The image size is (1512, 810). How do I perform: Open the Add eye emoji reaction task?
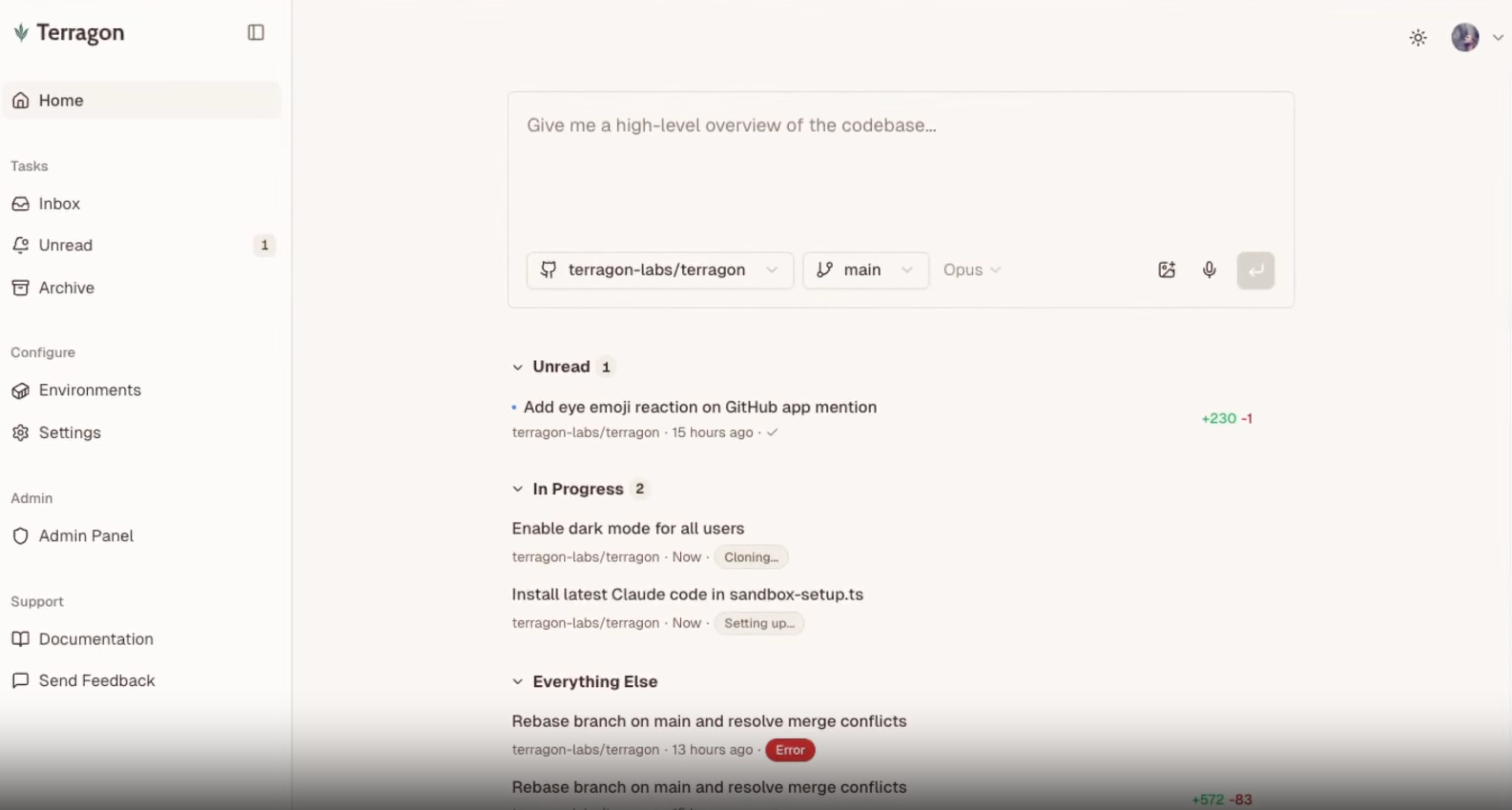click(x=700, y=407)
